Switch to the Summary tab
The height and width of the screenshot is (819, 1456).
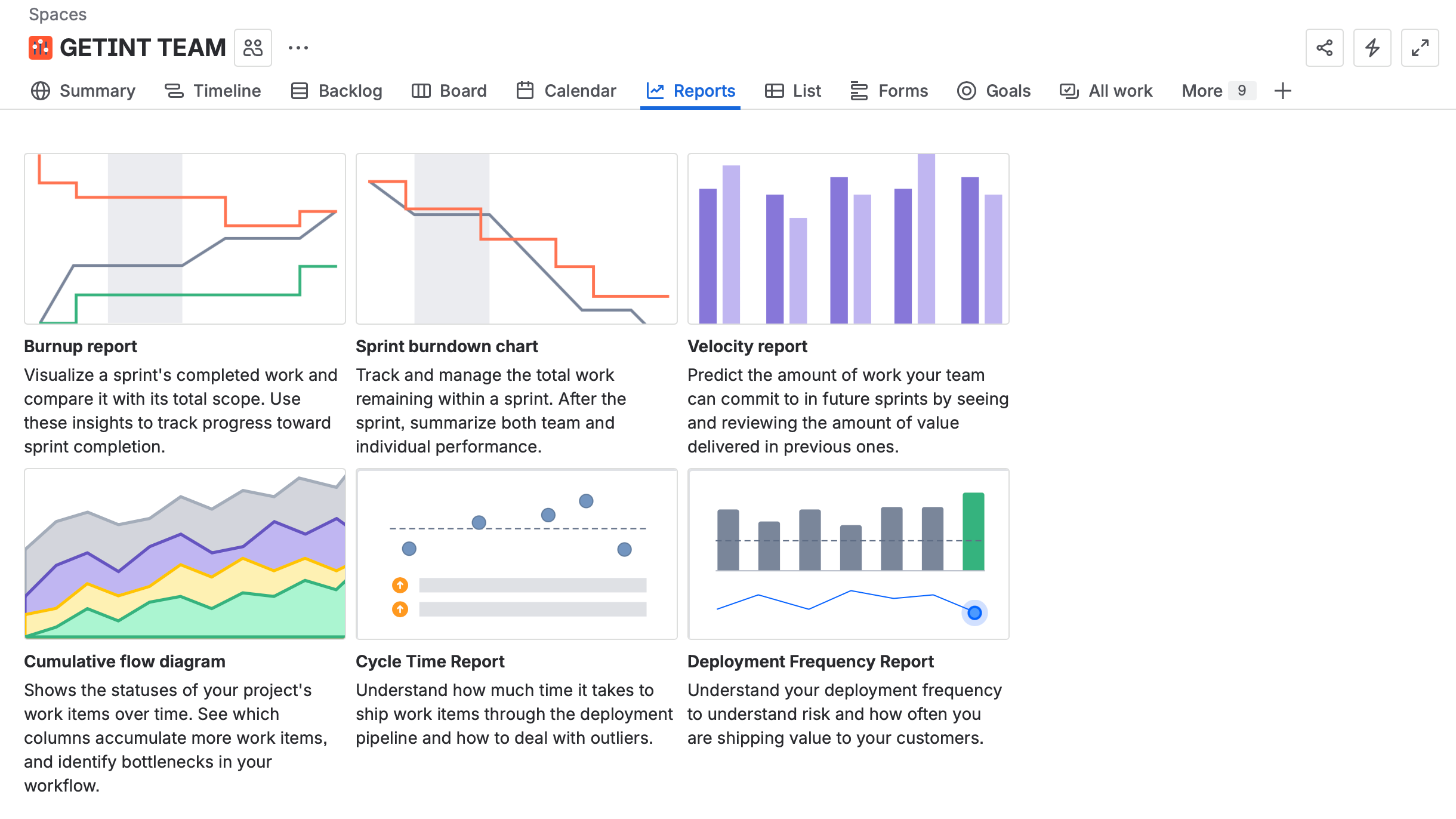point(83,91)
